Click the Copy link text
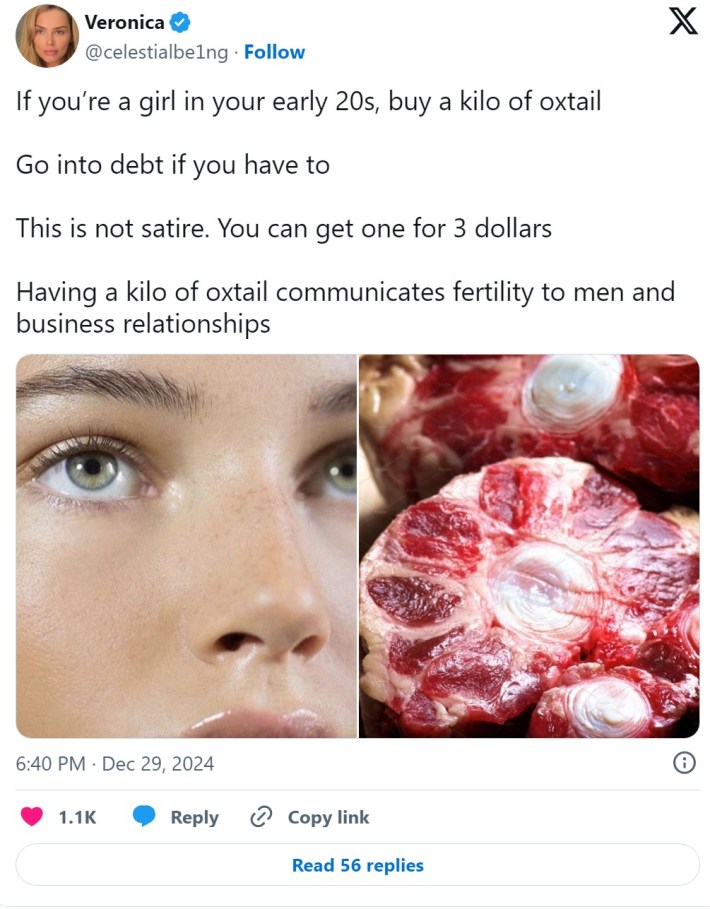The image size is (710, 909). 328,817
